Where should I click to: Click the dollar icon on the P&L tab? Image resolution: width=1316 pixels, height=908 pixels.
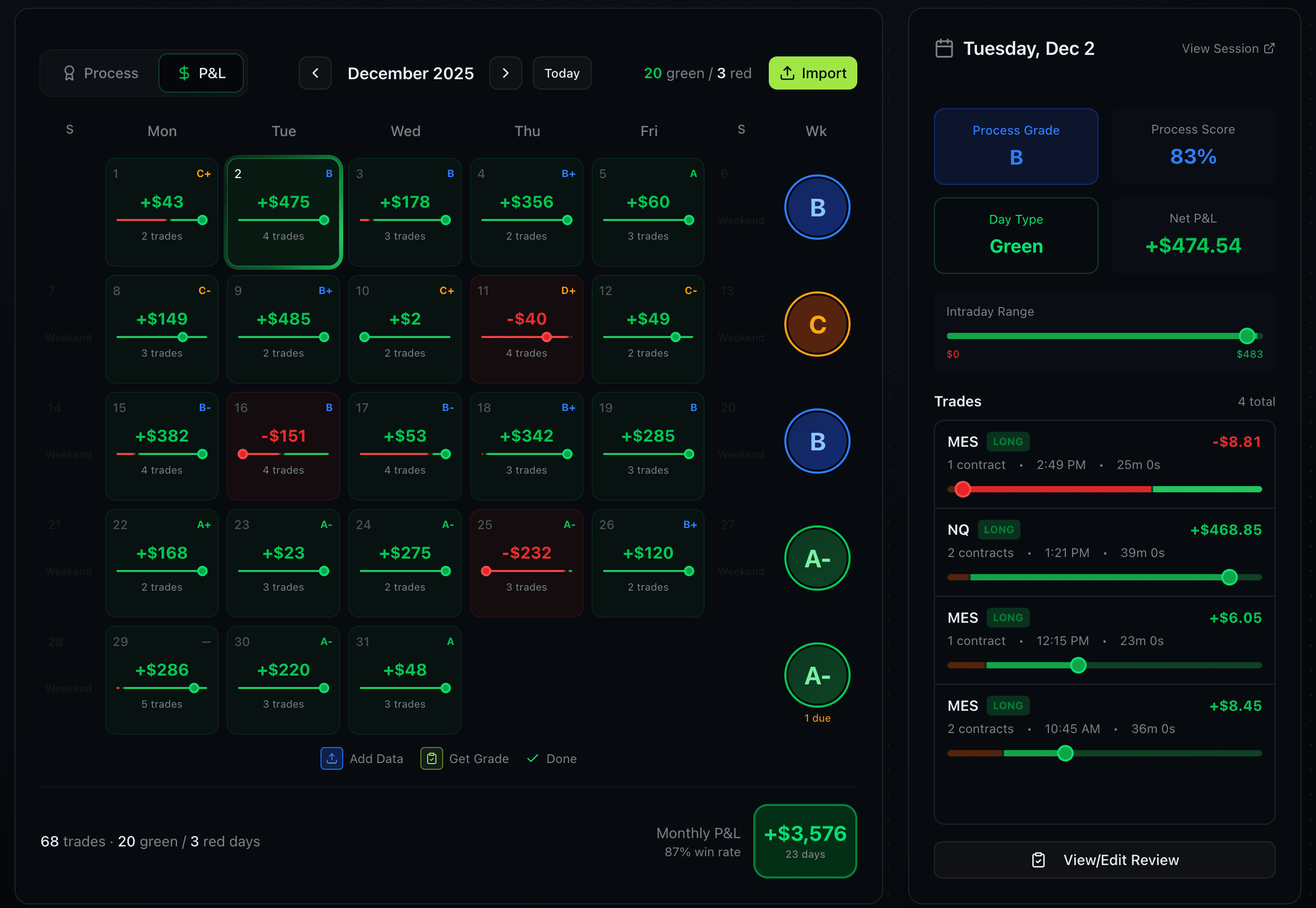(183, 73)
